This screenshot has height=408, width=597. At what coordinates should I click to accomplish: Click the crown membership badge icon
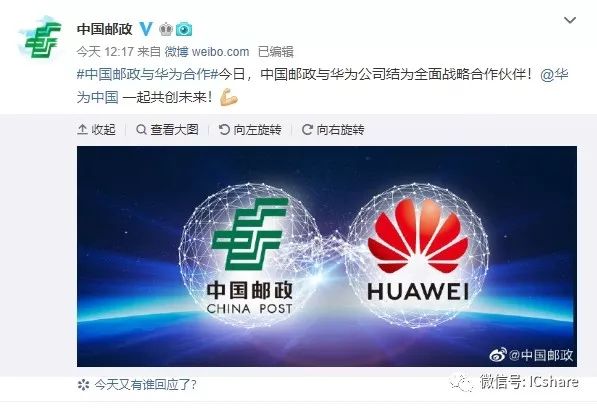(166, 29)
